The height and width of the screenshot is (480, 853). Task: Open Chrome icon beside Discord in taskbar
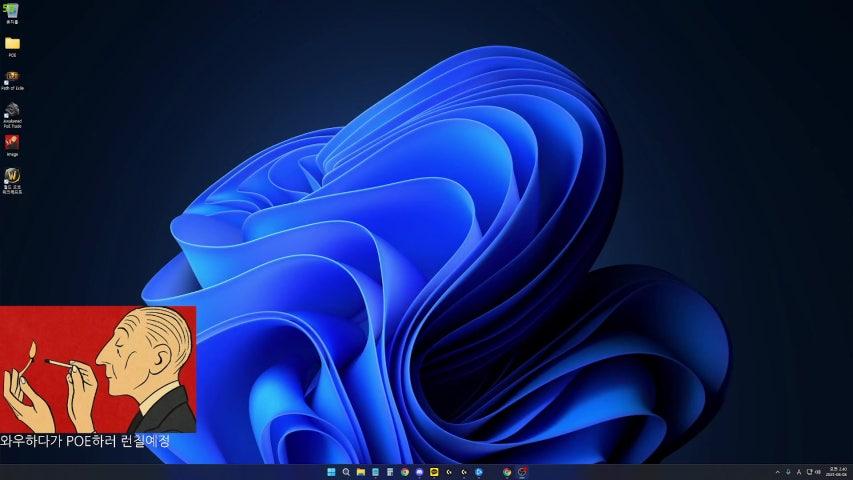(x=405, y=472)
